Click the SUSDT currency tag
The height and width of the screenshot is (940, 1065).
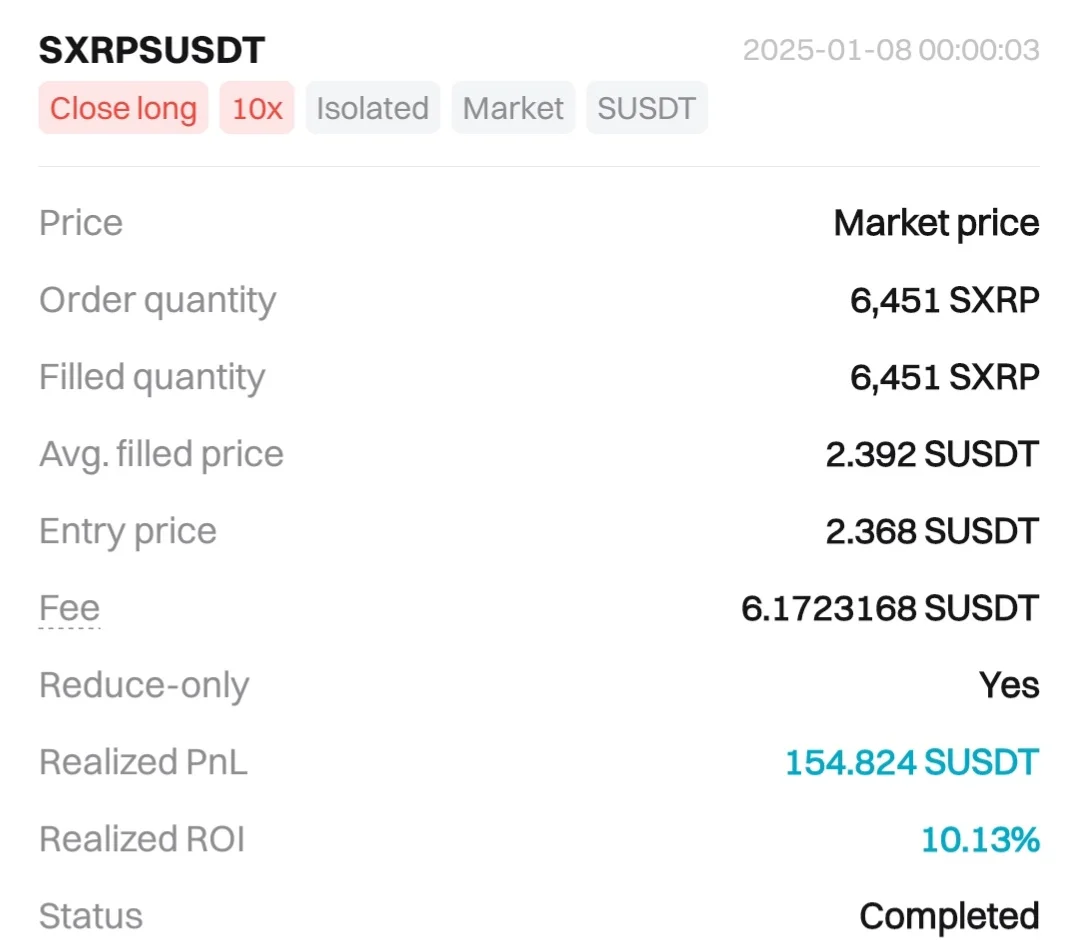pos(646,108)
